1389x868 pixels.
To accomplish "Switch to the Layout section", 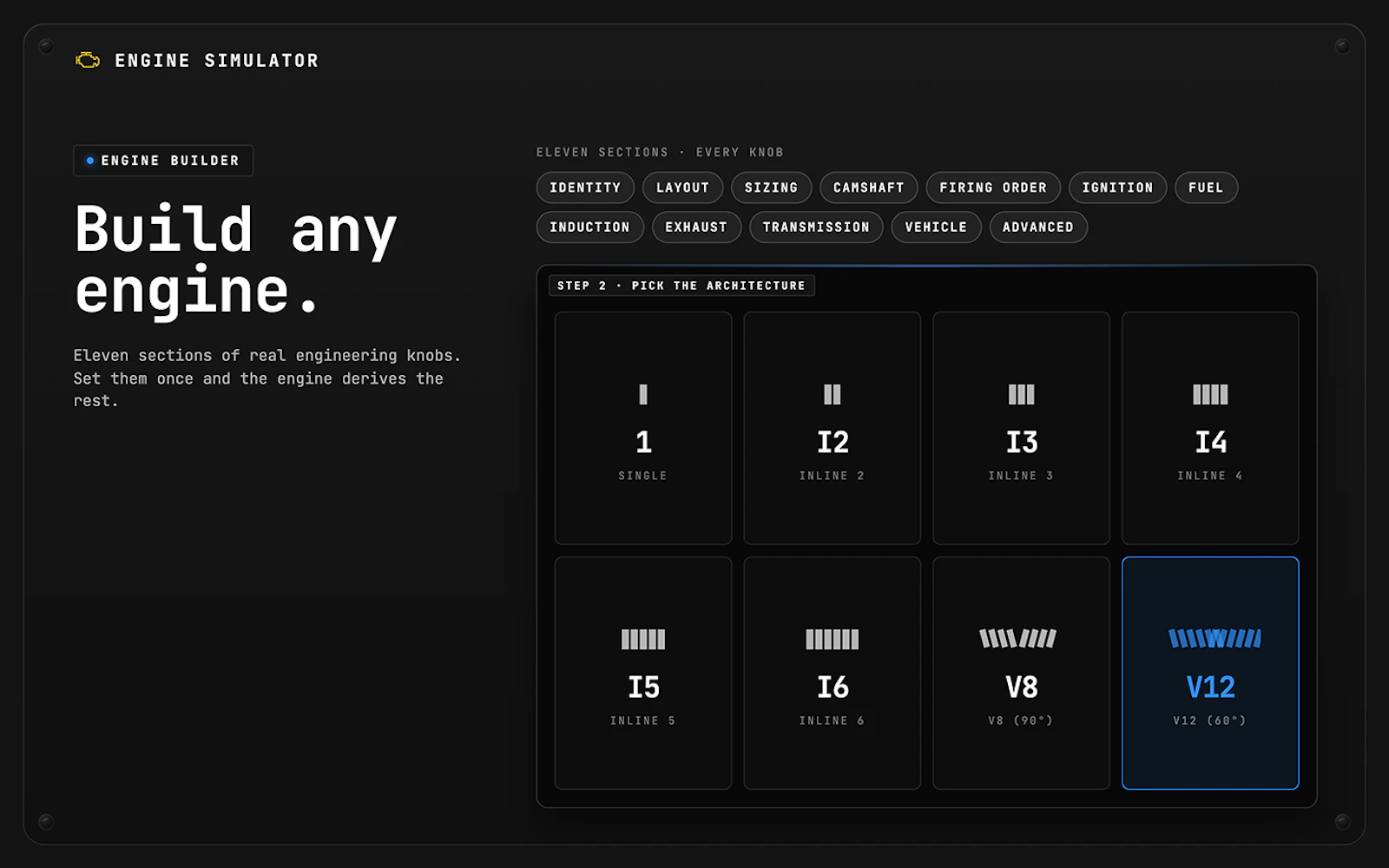I will tap(682, 187).
